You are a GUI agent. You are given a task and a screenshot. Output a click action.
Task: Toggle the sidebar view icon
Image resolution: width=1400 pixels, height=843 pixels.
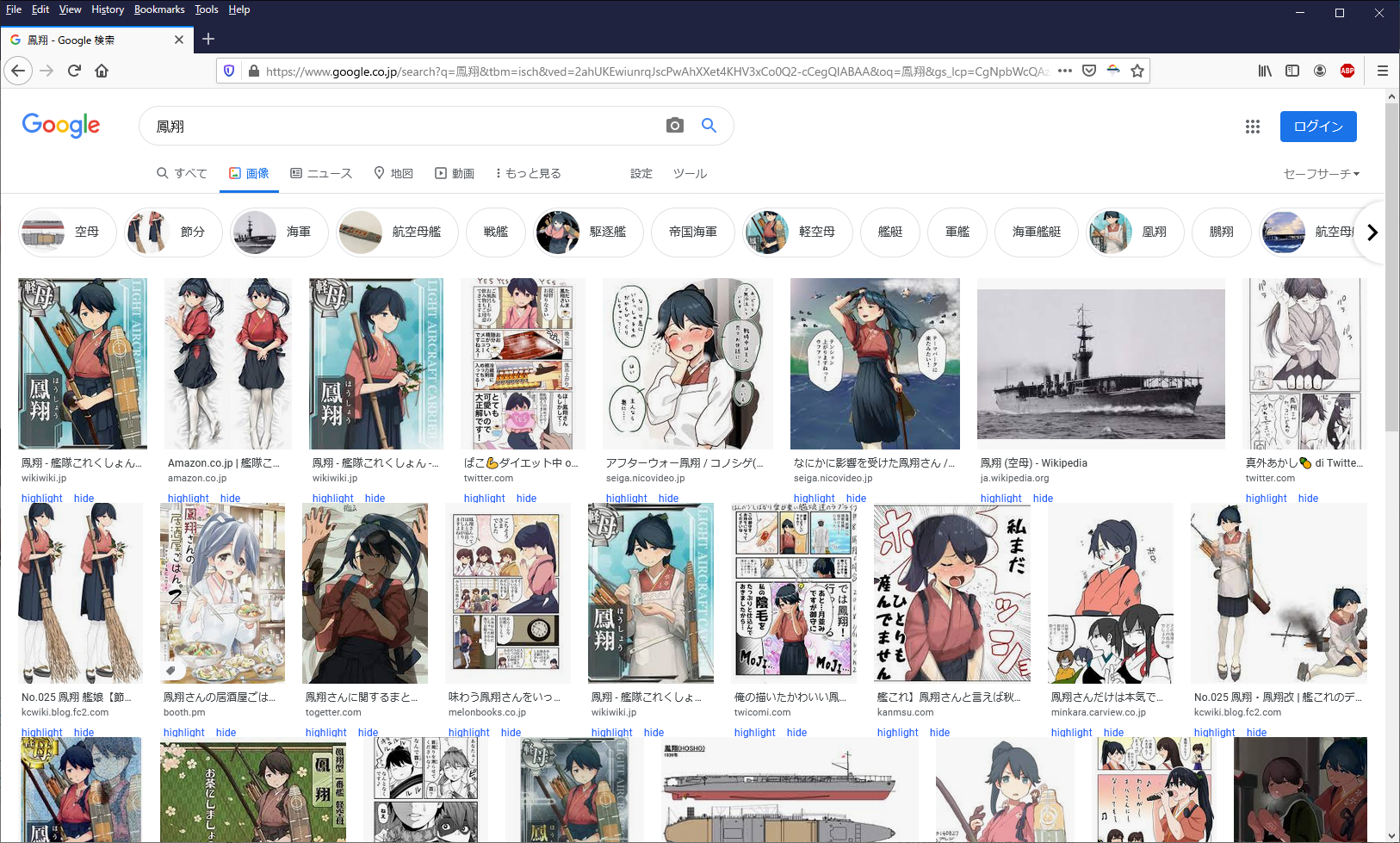click(1292, 71)
